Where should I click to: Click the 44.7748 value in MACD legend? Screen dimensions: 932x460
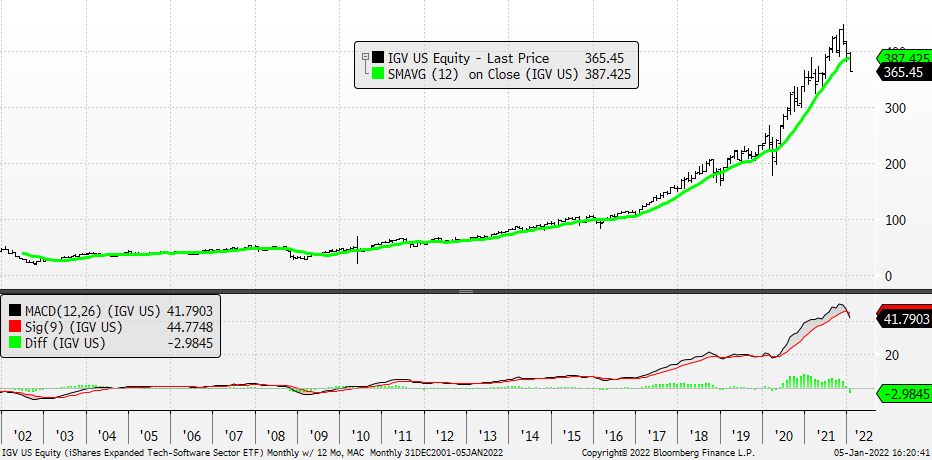click(188, 327)
